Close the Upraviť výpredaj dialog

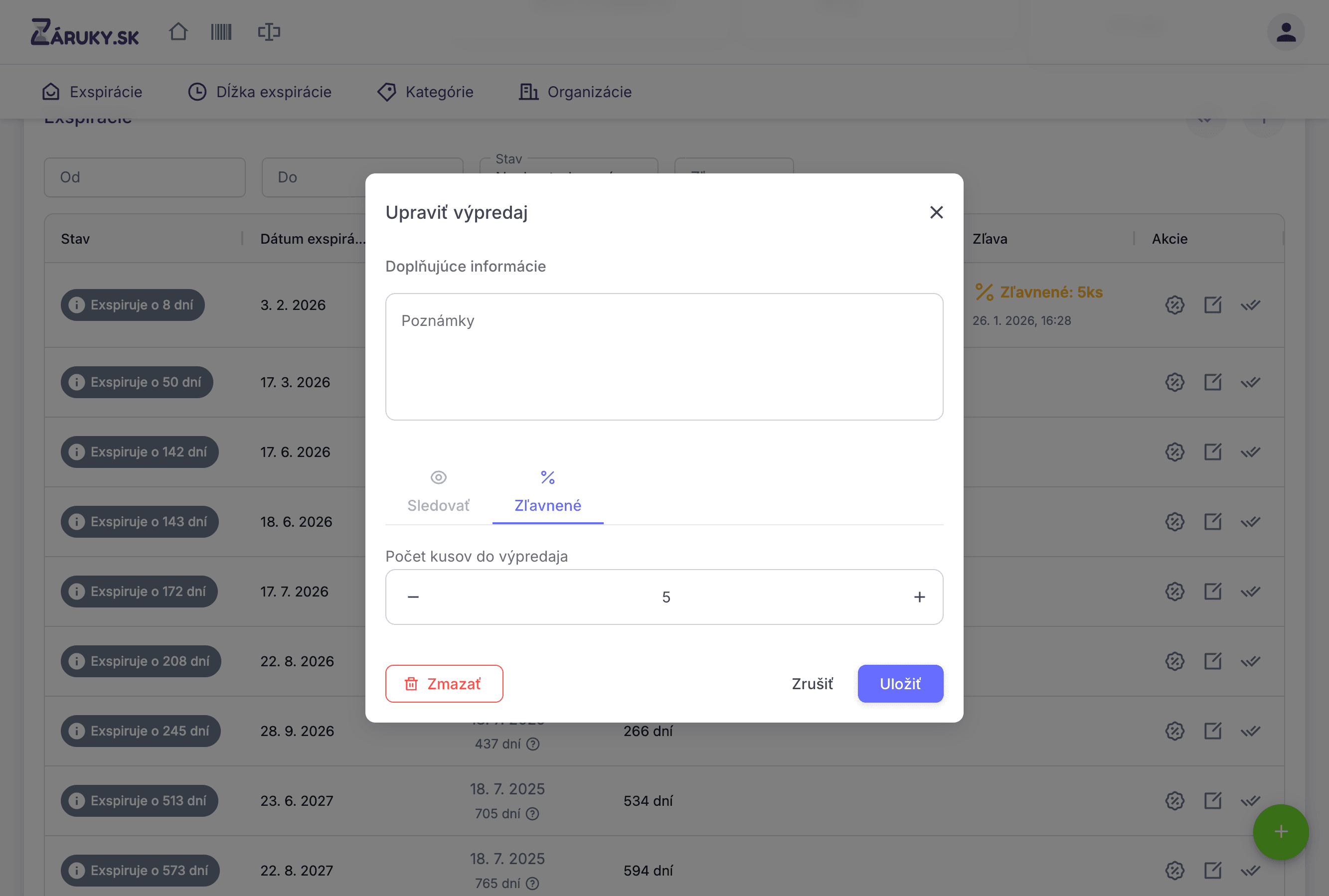(x=936, y=213)
